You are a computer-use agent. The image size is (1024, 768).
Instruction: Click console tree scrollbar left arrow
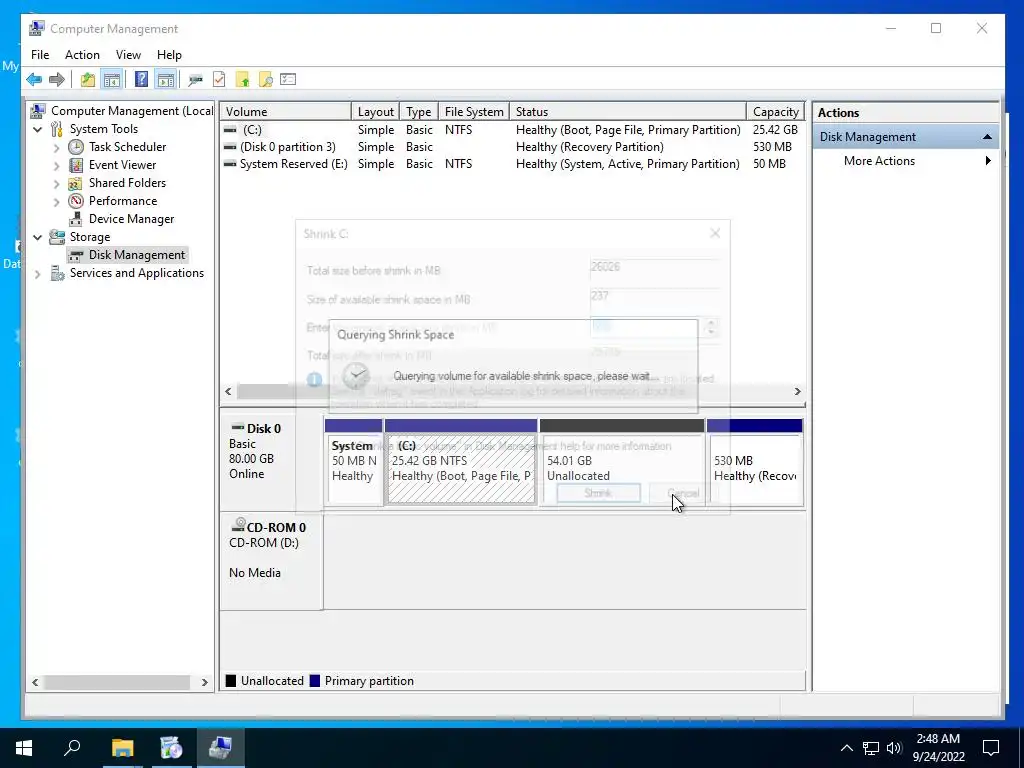(x=35, y=682)
